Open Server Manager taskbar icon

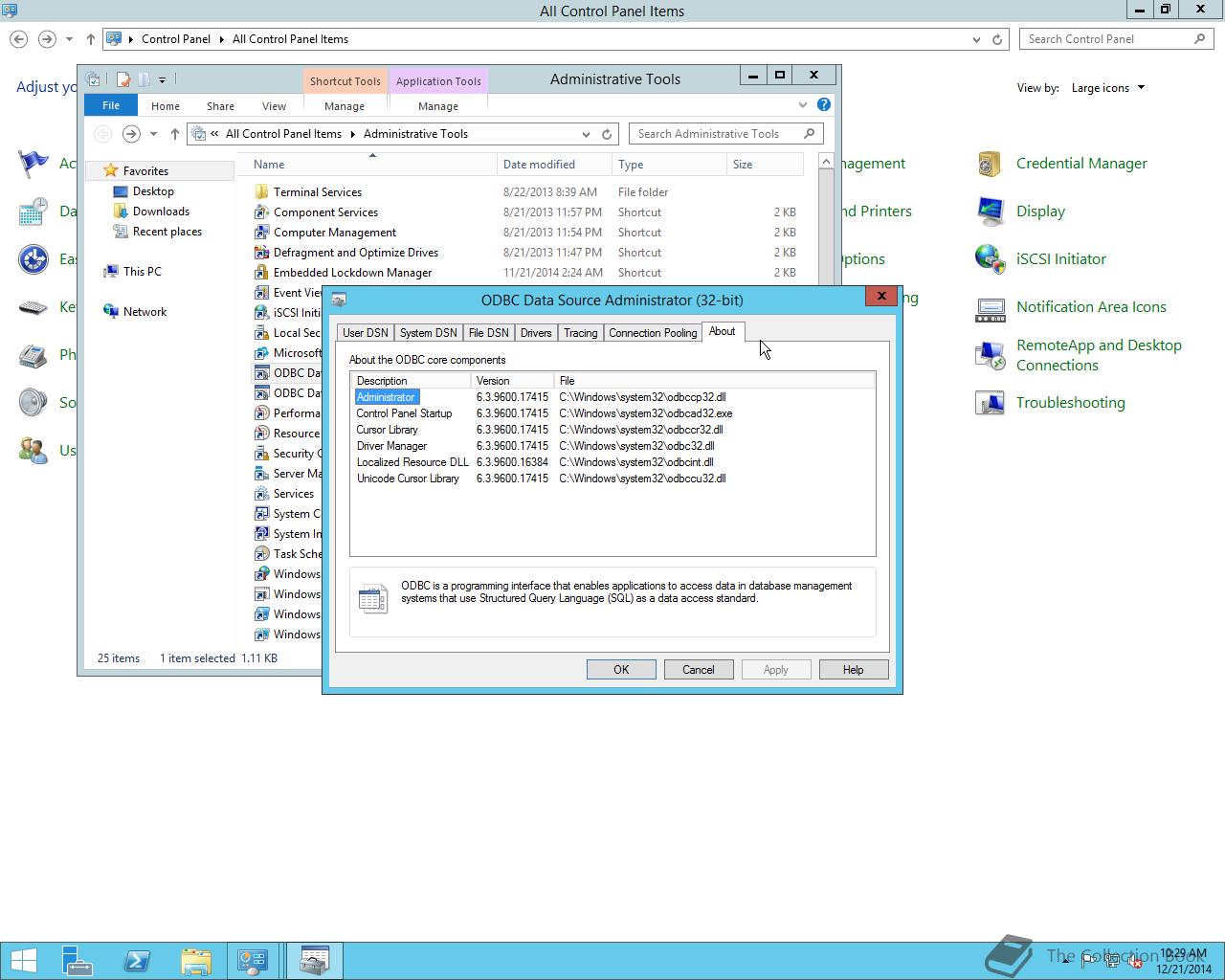[77, 961]
